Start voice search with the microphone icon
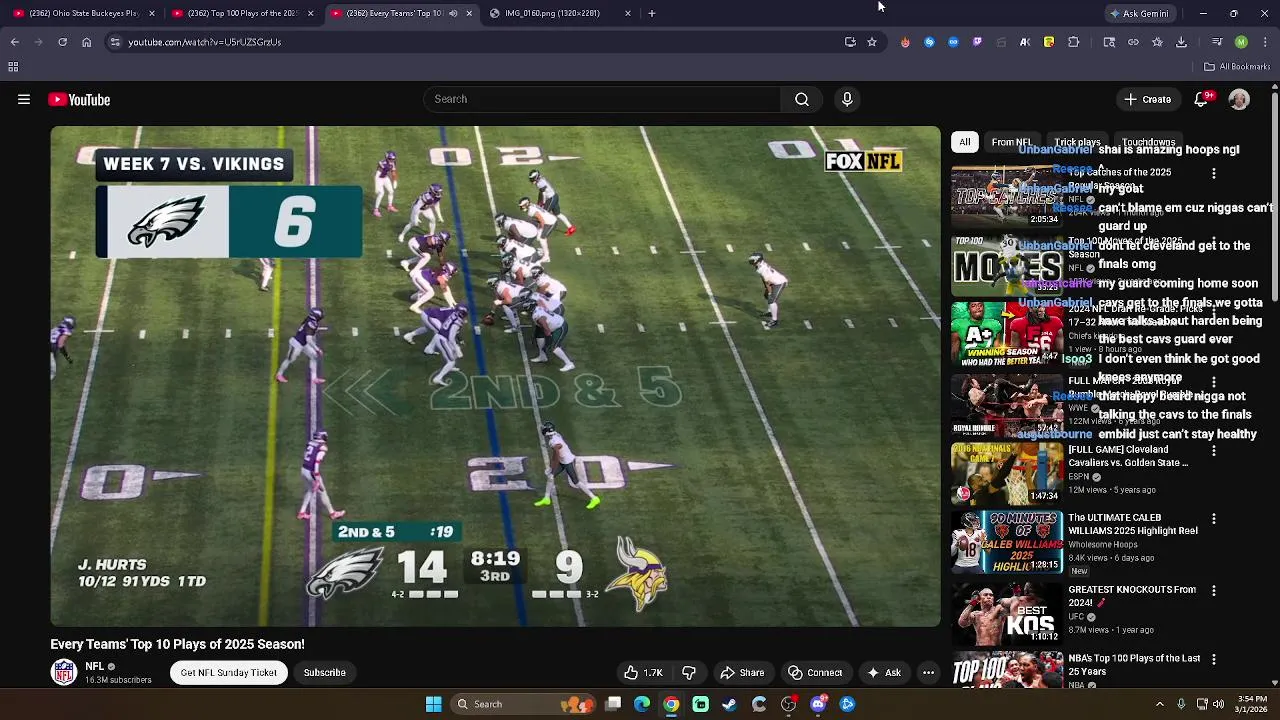 (847, 99)
